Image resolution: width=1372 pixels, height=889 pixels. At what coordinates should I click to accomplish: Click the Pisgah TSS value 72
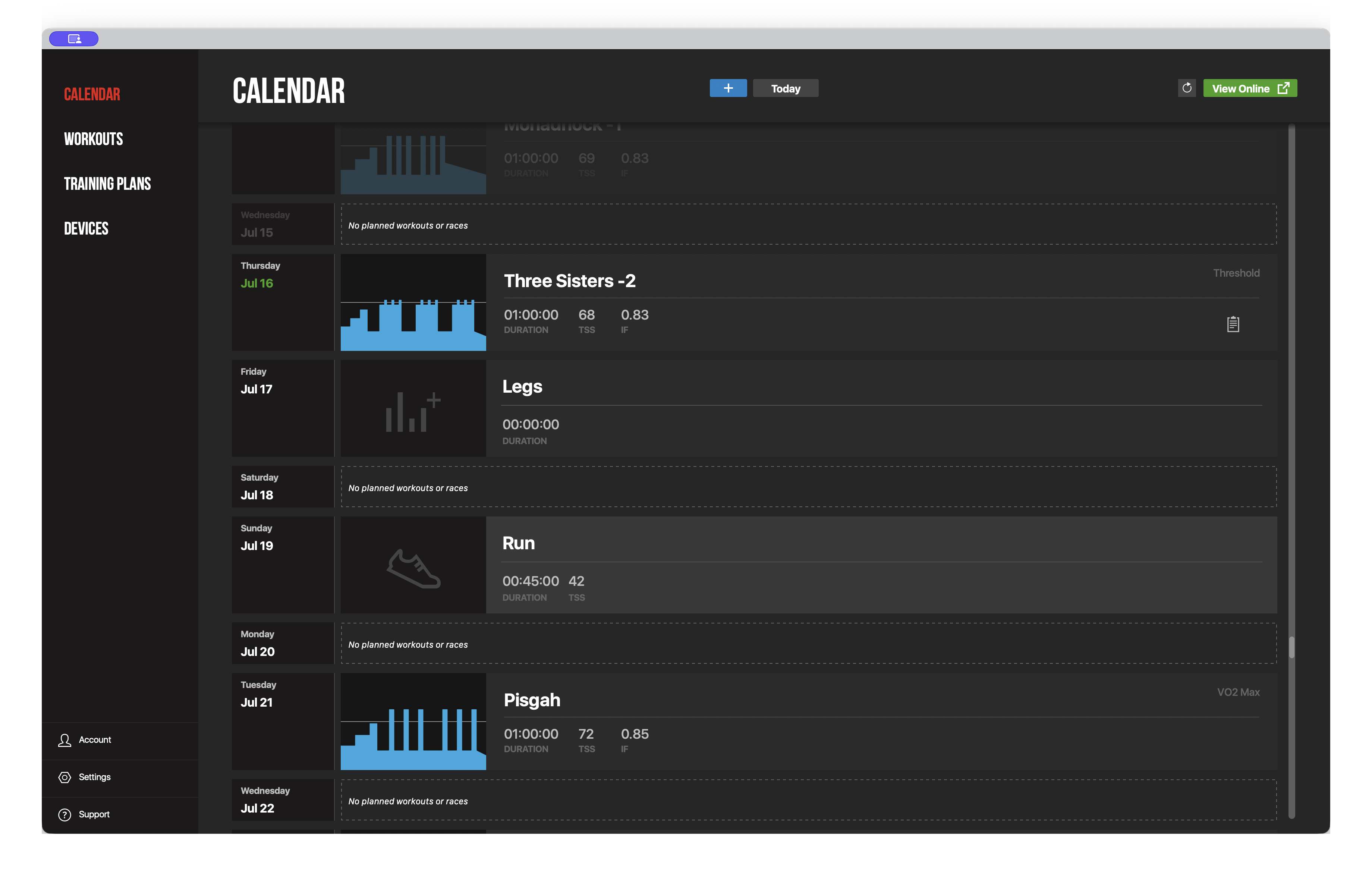[x=586, y=734]
